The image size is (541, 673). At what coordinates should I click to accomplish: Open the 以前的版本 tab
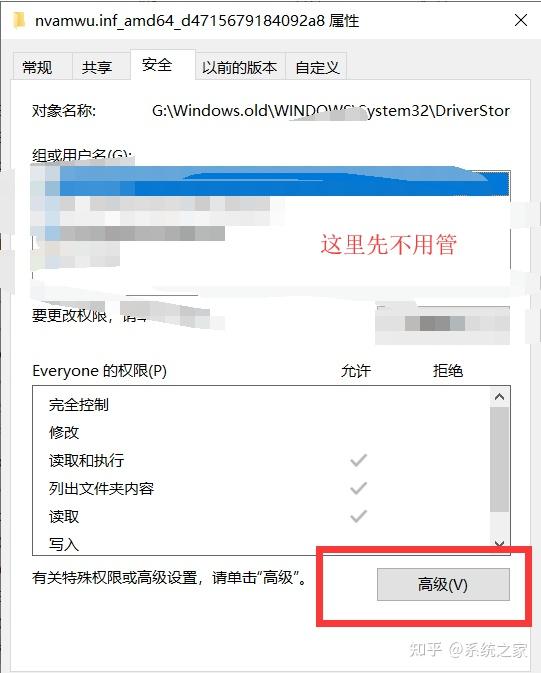tap(240, 67)
